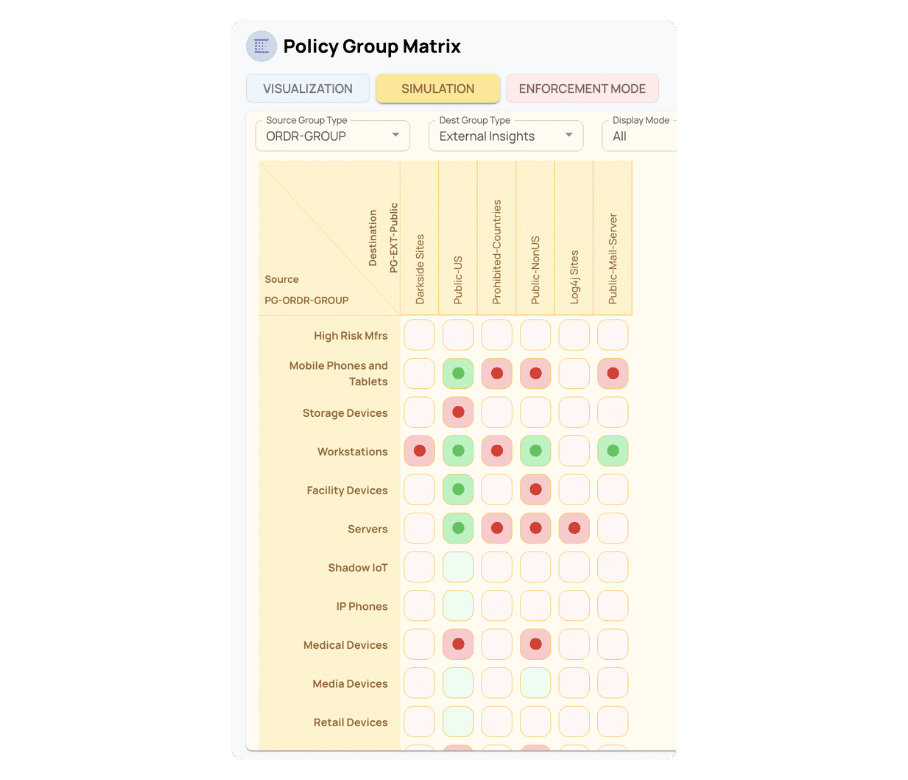Click red dot for Storage Devices to Public-US

tap(458, 412)
